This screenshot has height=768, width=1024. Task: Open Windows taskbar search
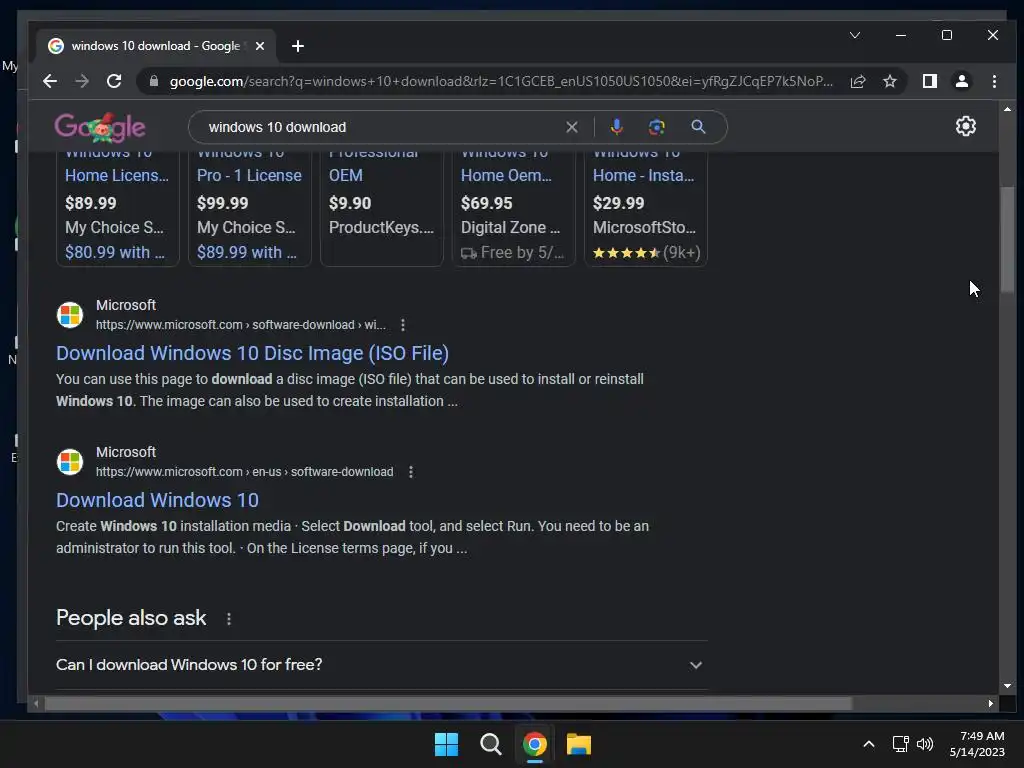(490, 744)
